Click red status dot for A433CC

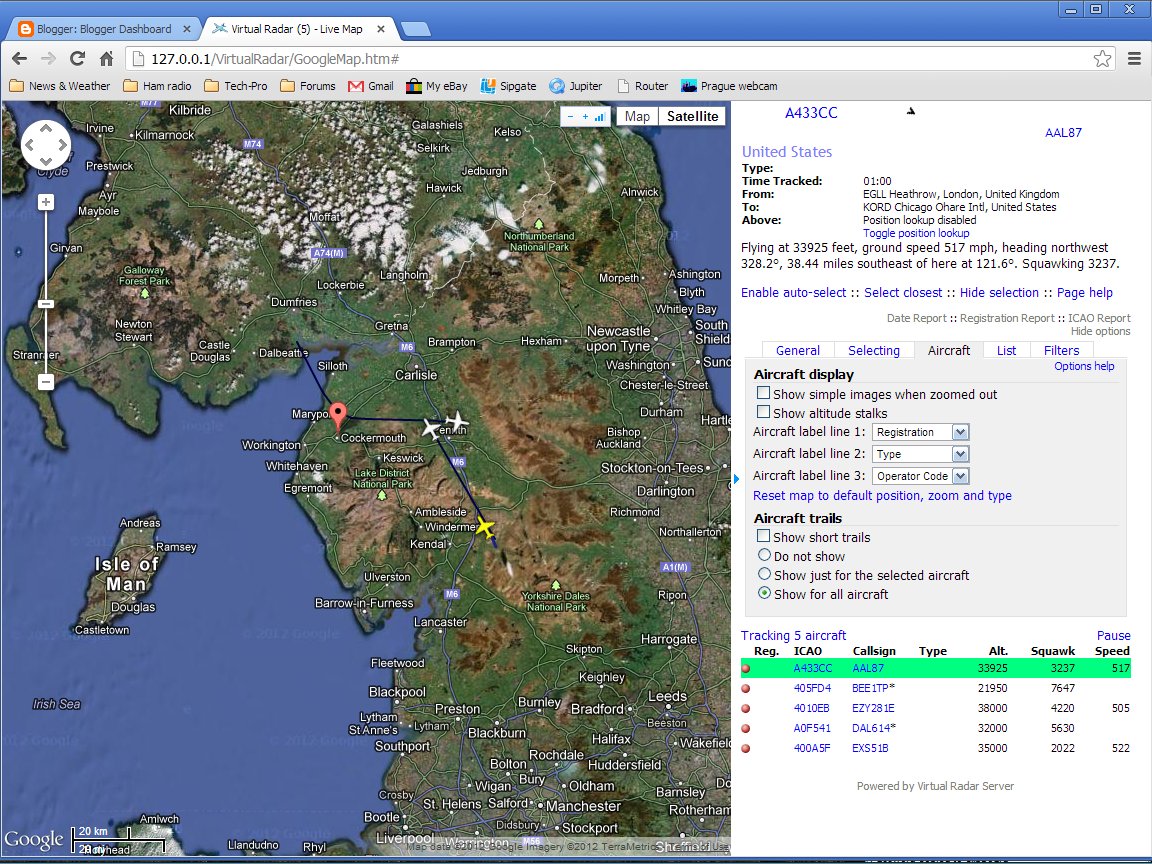coord(746,669)
